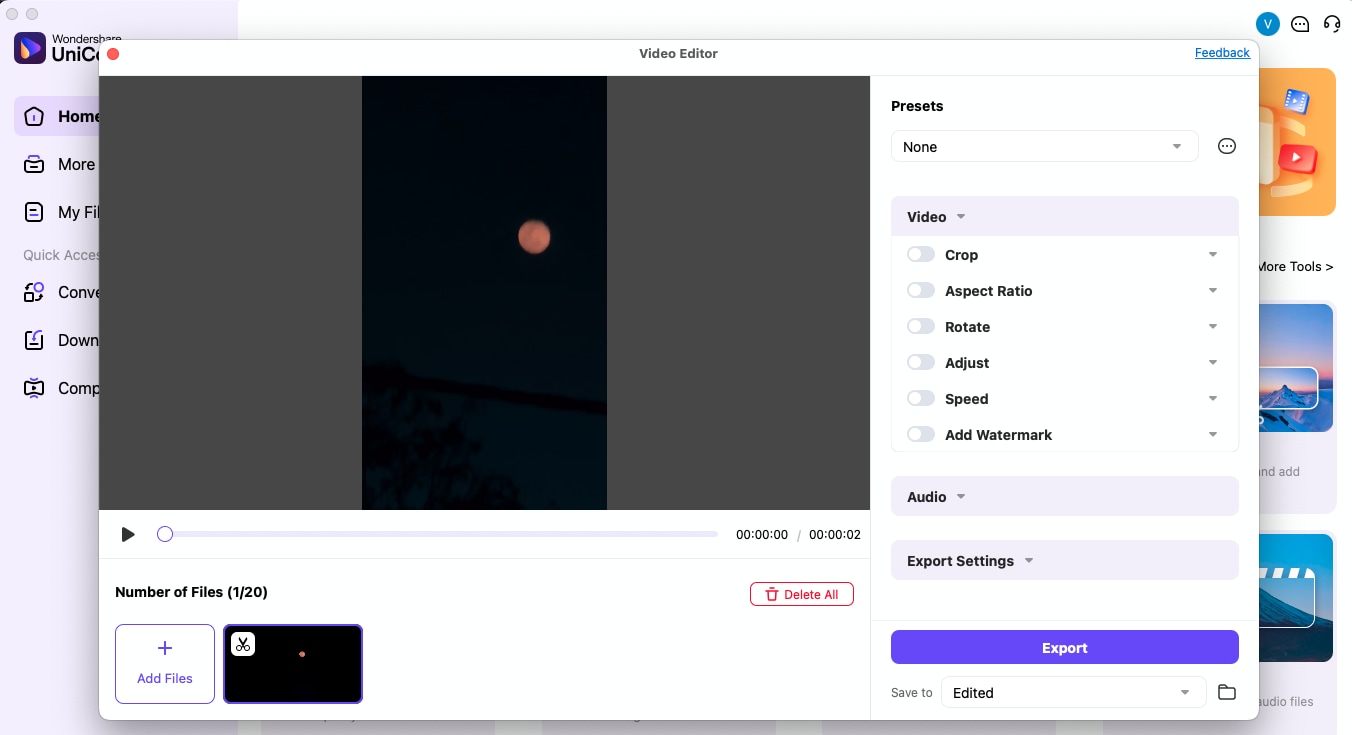Expand the Crop options arrow
The image size is (1352, 735).
click(1213, 255)
